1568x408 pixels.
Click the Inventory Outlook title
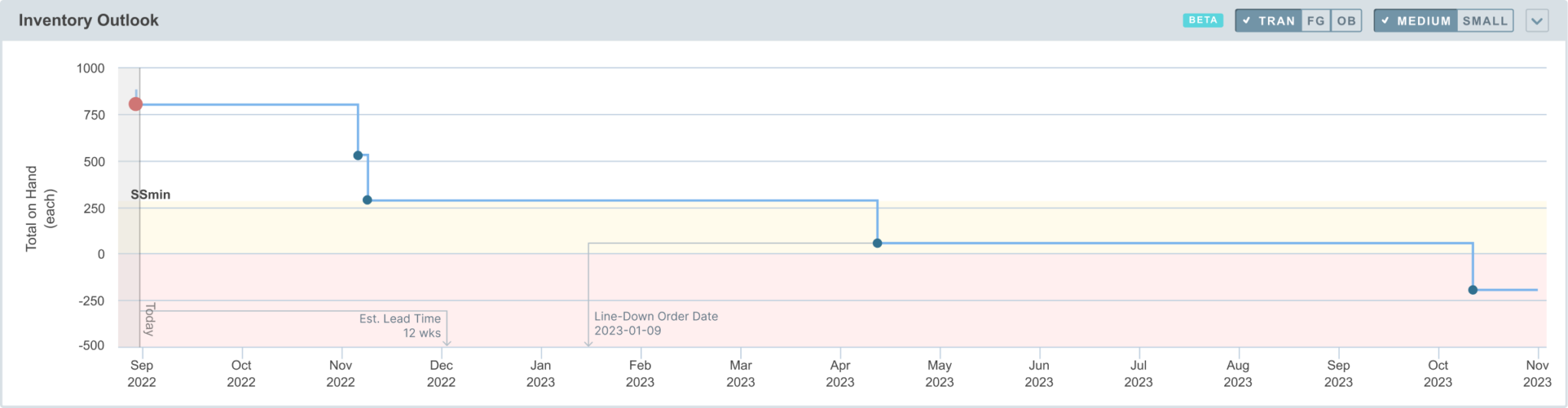click(x=89, y=21)
